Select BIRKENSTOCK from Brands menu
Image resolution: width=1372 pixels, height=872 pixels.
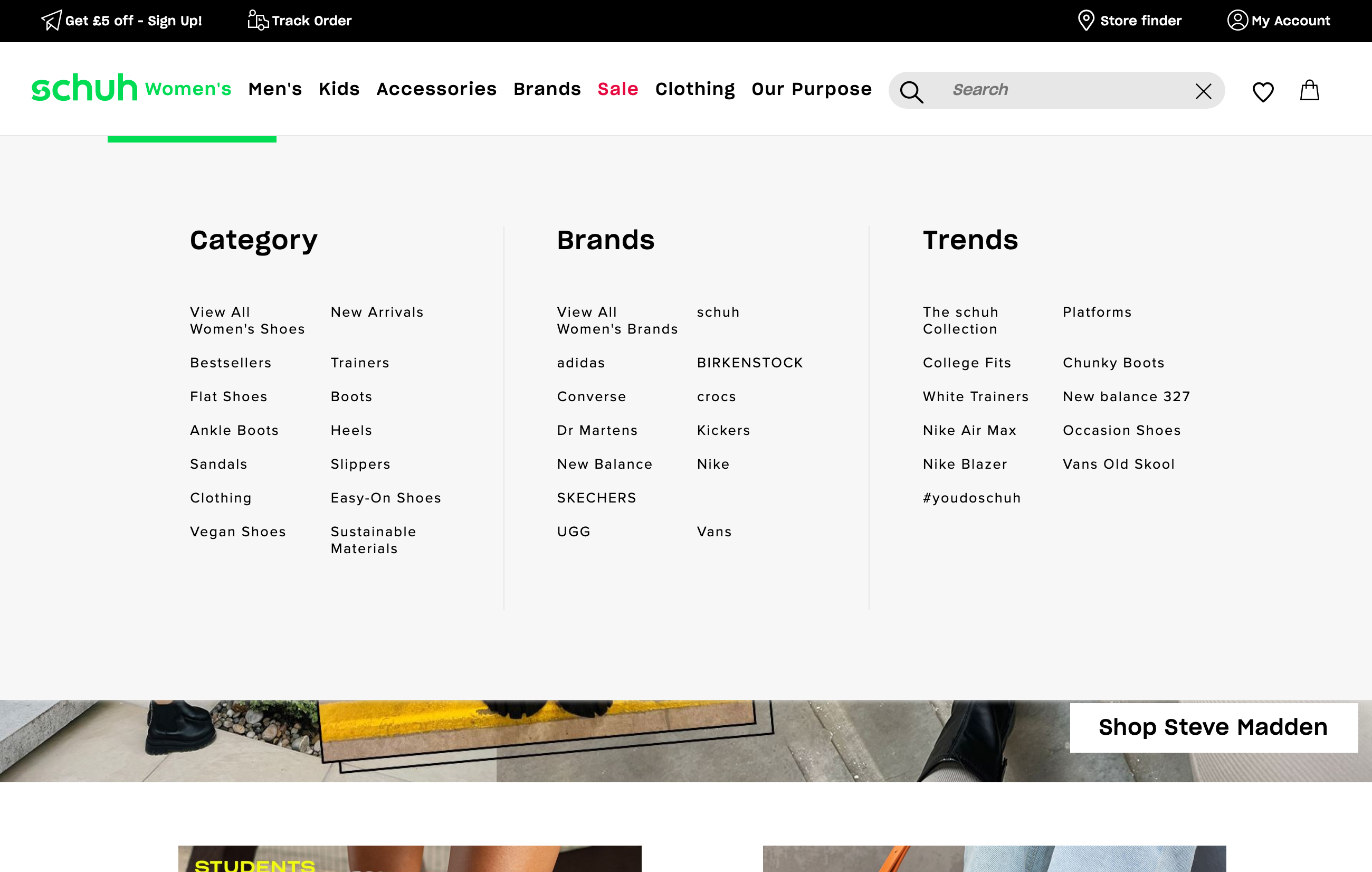coord(750,363)
